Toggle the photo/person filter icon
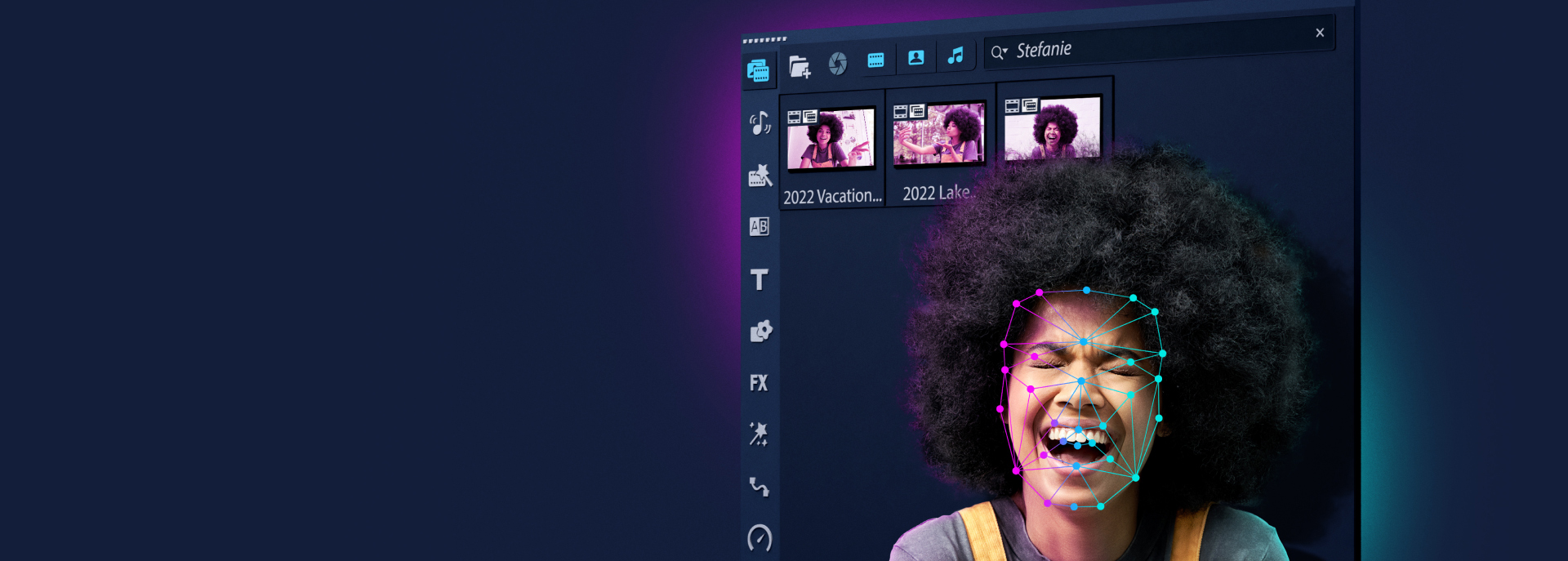Viewport: 1568px width, 561px height. (x=916, y=57)
